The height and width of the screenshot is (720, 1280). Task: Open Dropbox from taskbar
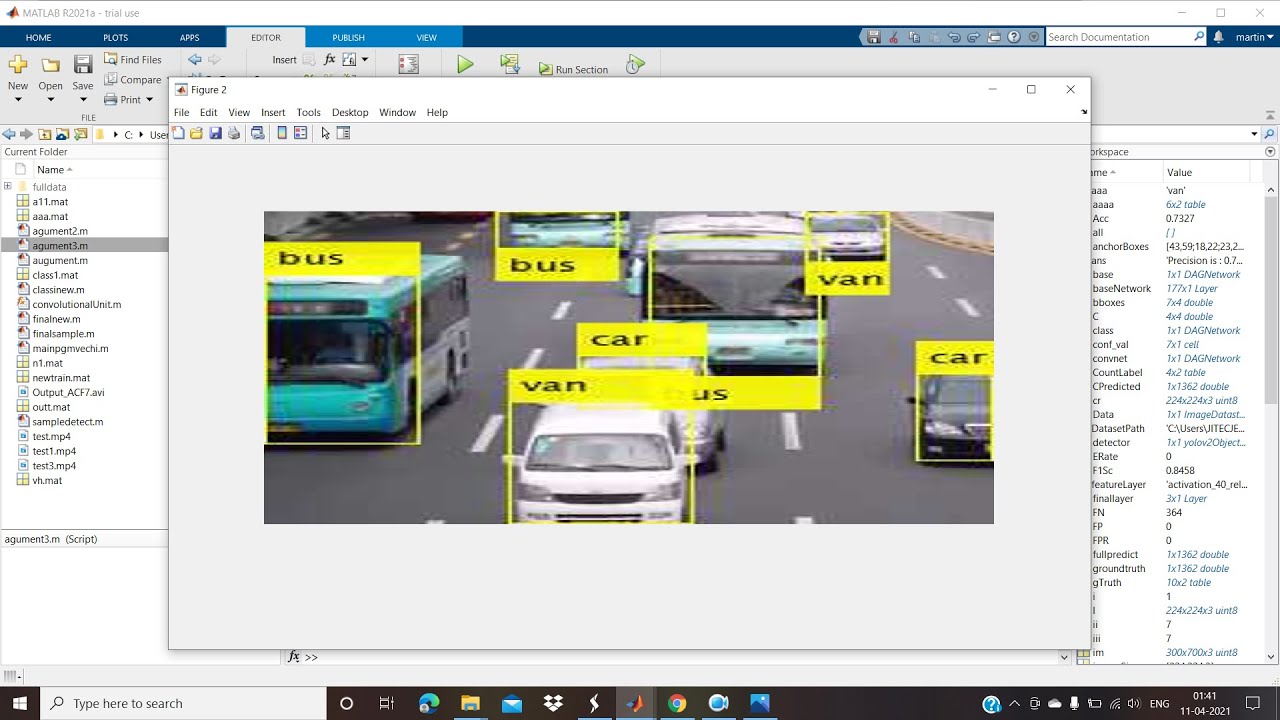[x=553, y=703]
